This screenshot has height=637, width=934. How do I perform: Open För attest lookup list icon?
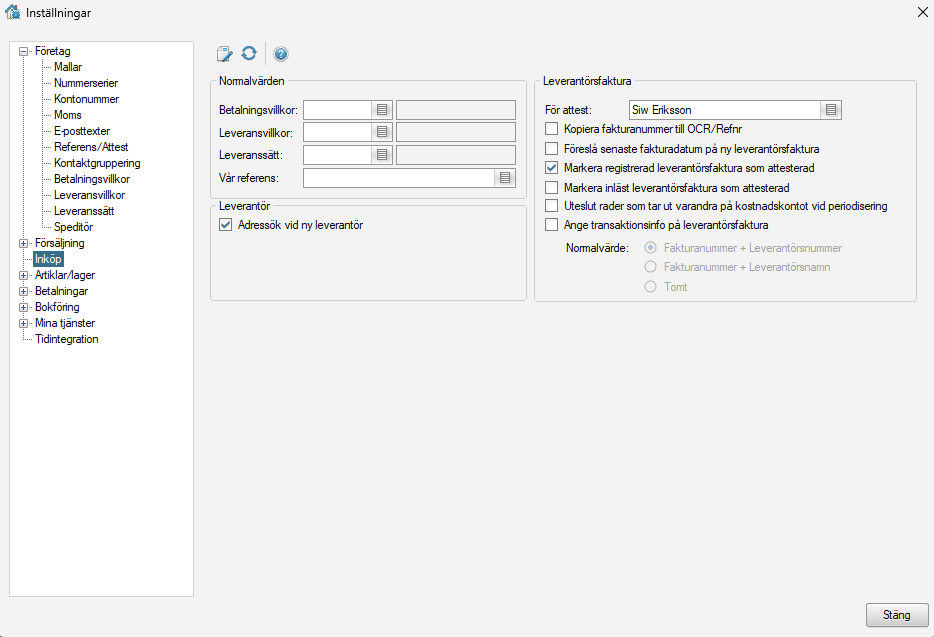[x=831, y=110]
